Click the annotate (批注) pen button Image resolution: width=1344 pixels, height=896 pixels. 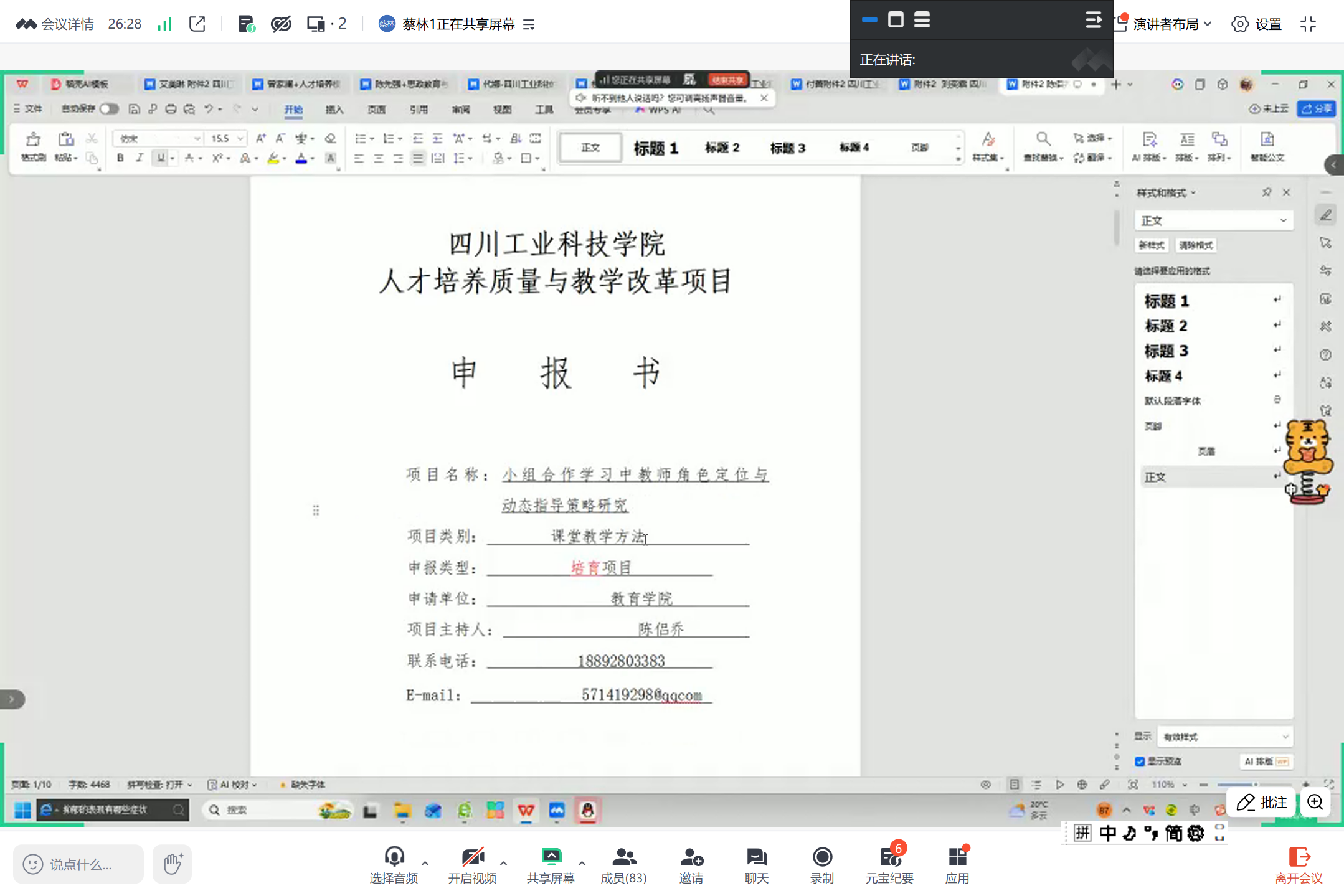click(1261, 802)
